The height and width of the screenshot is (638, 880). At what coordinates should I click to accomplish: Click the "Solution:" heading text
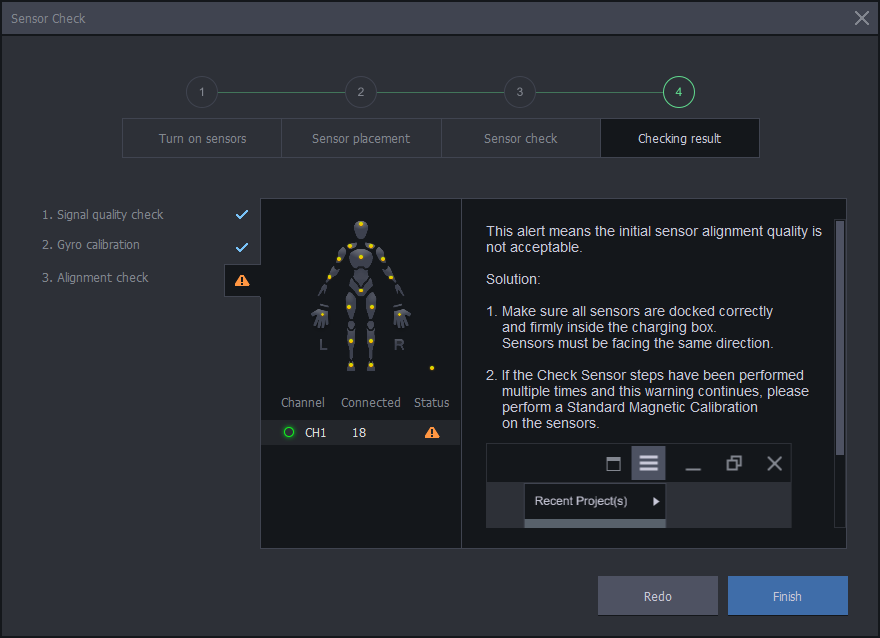[513, 279]
